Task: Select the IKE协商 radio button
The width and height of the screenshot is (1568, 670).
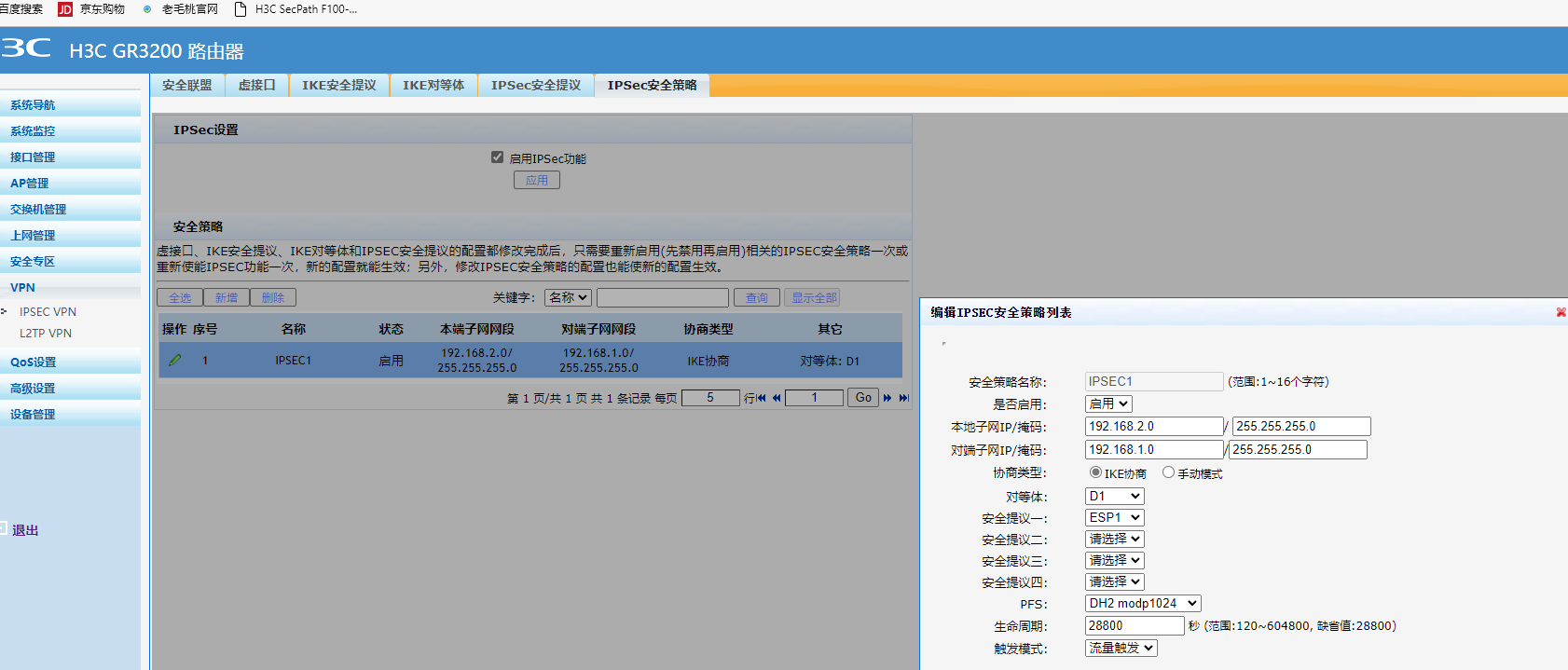Action: [1095, 472]
